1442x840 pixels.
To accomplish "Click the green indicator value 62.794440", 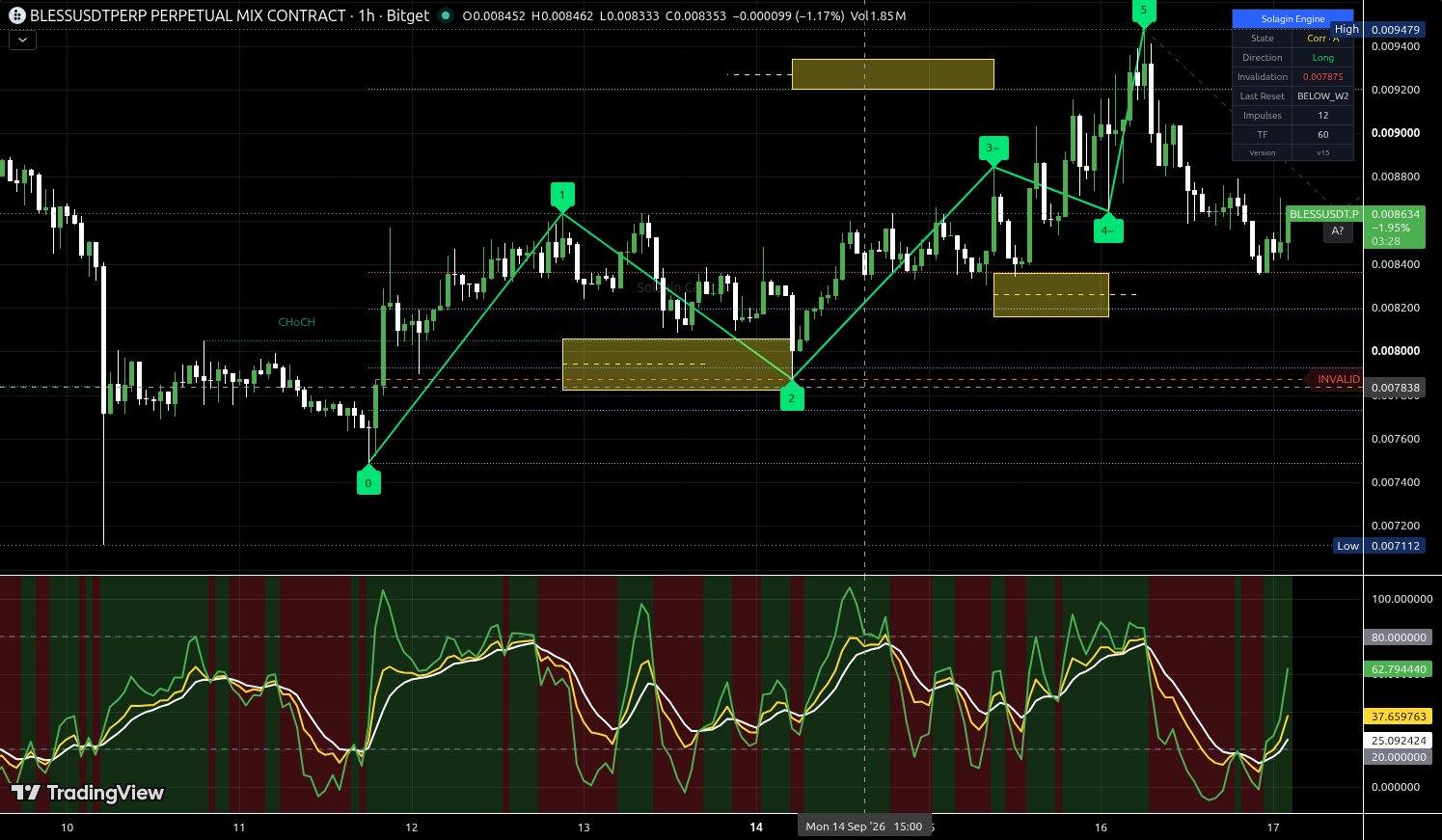I will tap(1399, 669).
